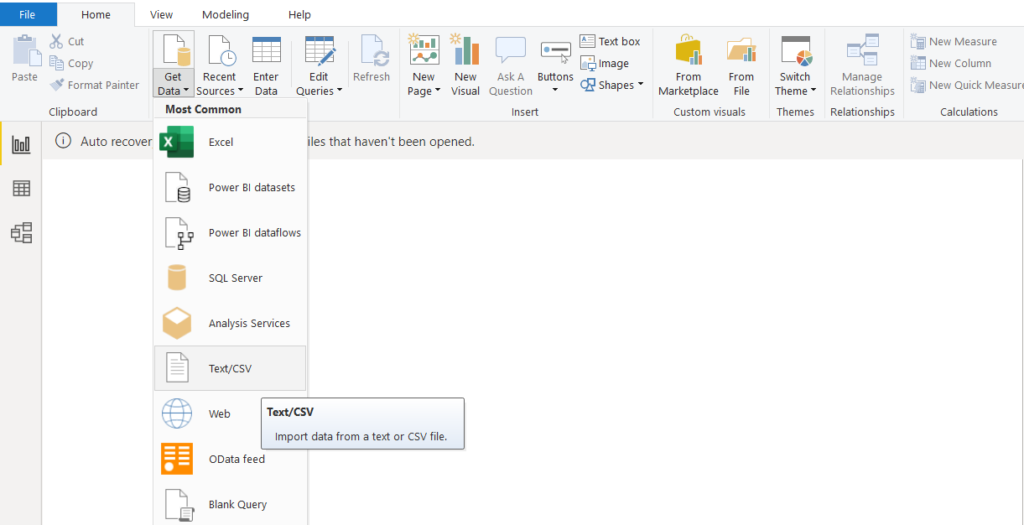1024x525 pixels.
Task: Choose Analysis Services data source
Action: 230,323
